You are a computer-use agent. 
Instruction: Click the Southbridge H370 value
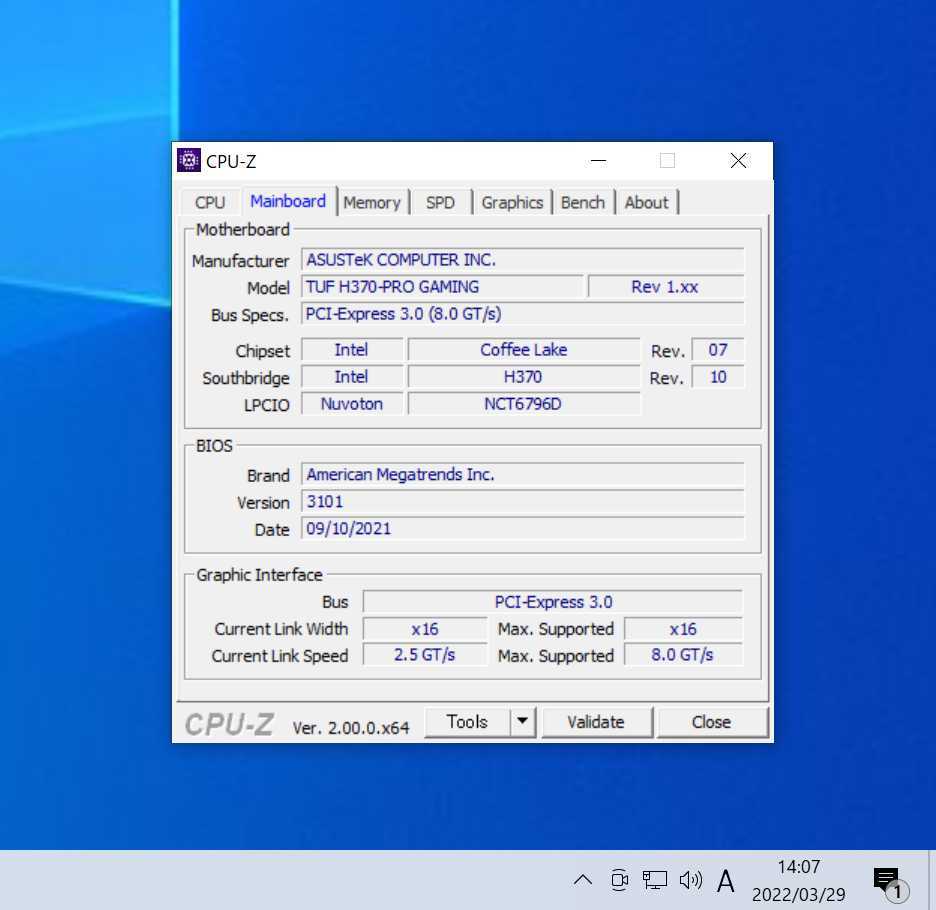pos(524,377)
